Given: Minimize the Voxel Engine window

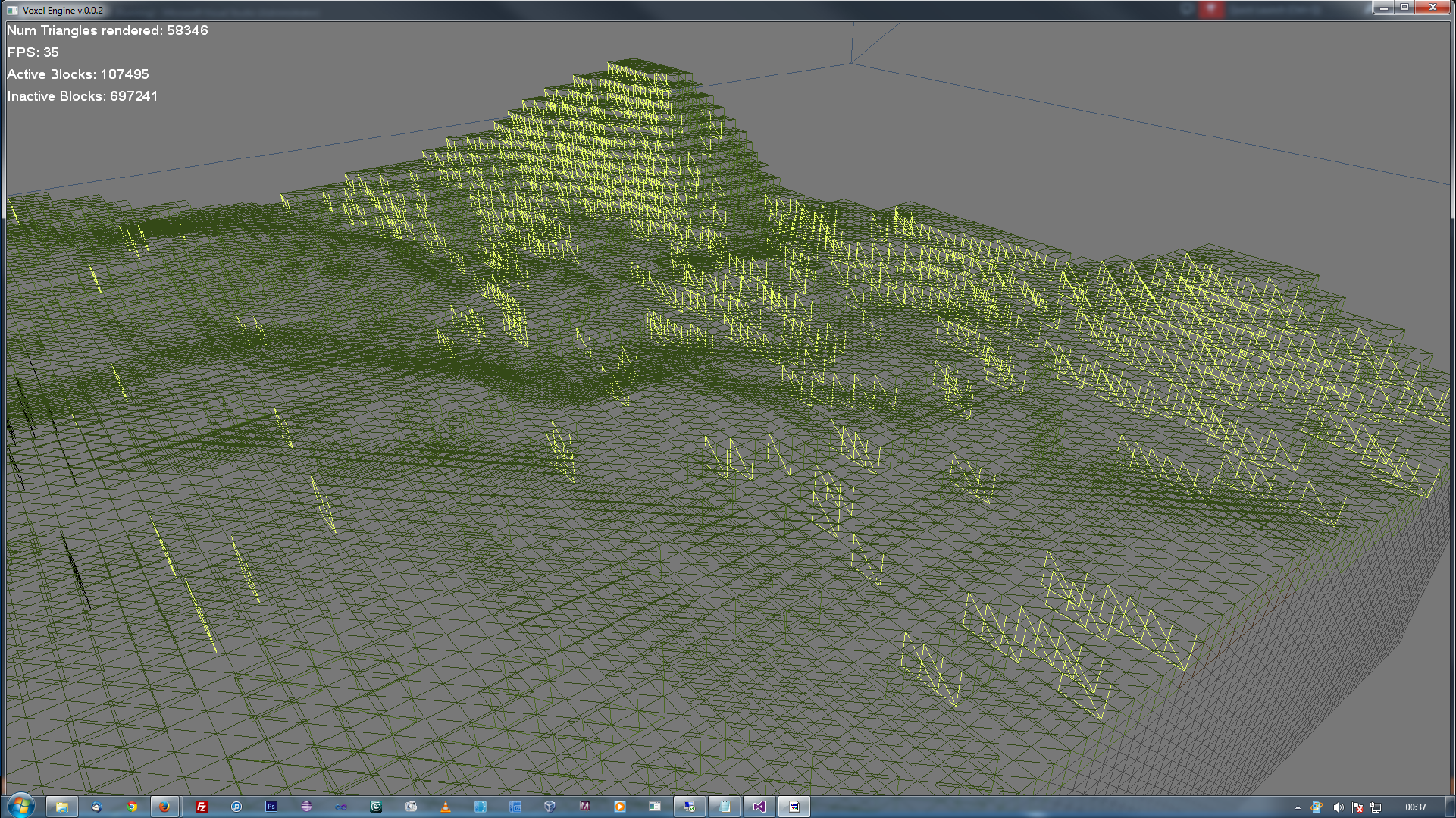Looking at the screenshot, I should tap(1384, 8).
